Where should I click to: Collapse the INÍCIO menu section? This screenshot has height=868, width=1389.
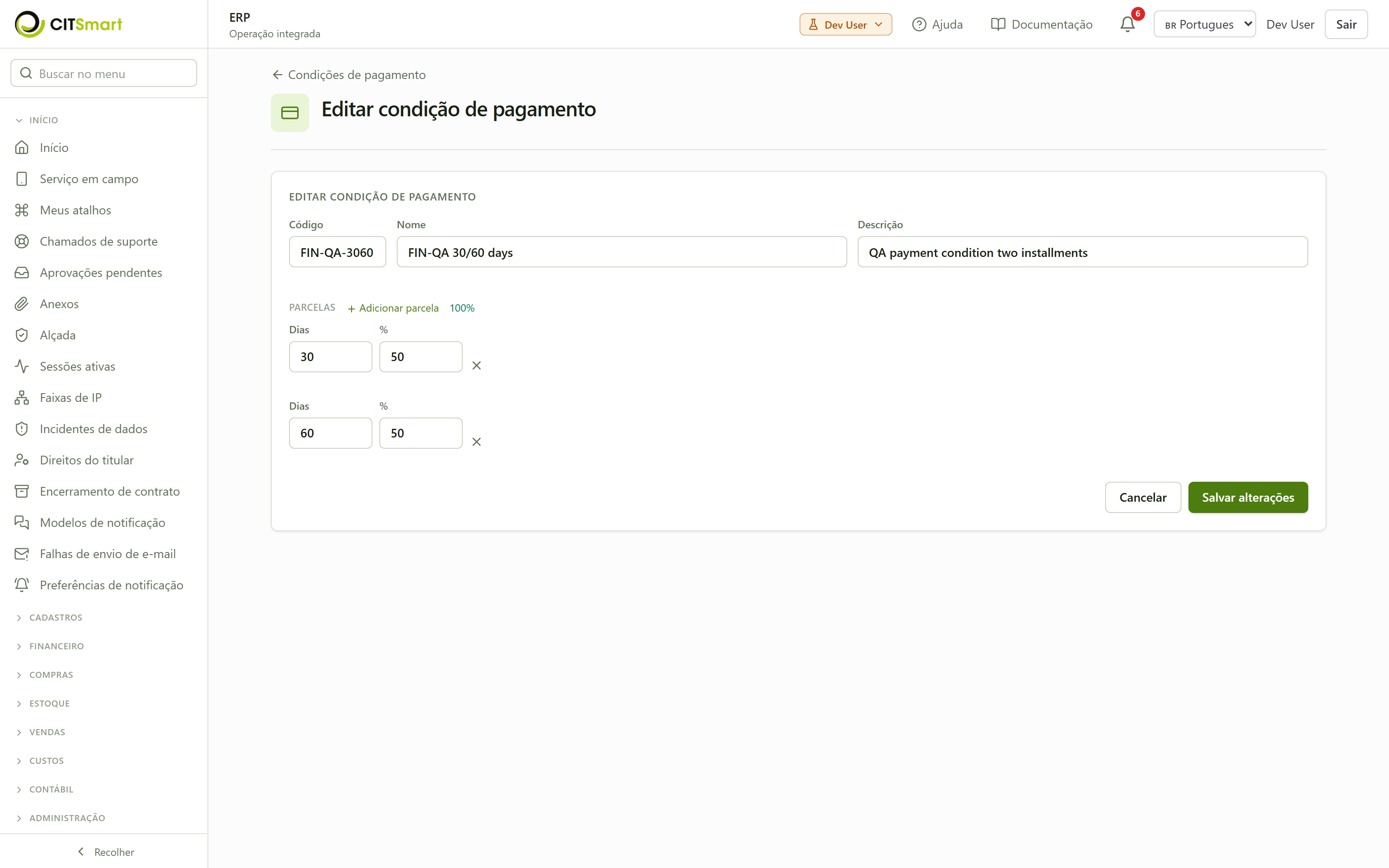[x=37, y=120]
